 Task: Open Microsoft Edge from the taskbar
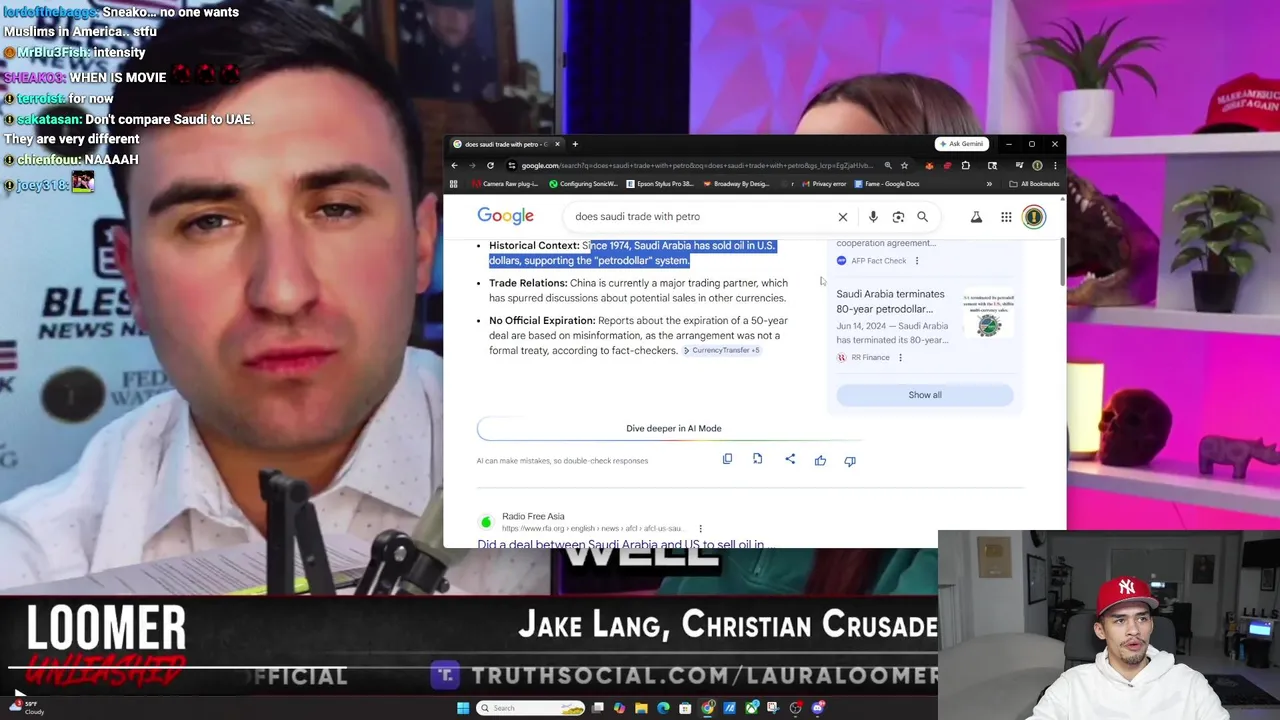pos(663,708)
